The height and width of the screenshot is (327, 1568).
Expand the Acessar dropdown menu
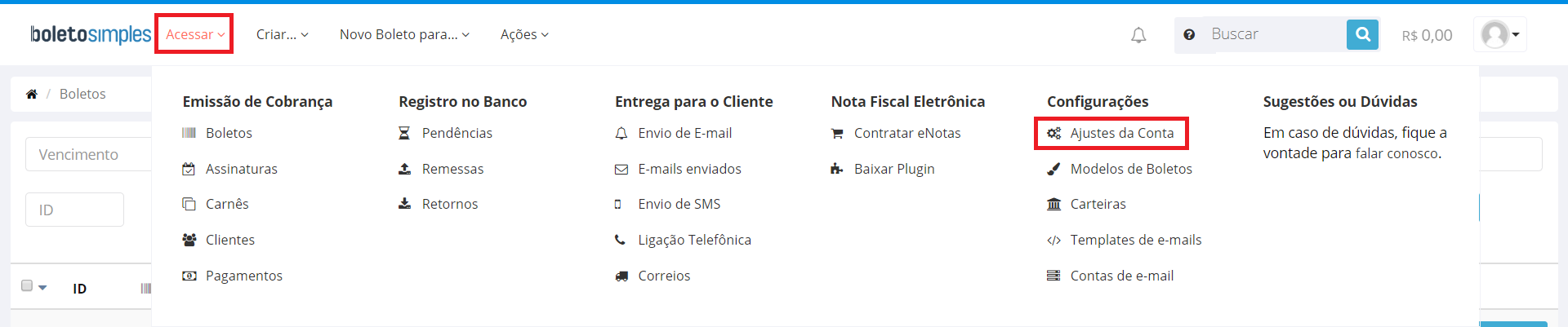(x=195, y=34)
